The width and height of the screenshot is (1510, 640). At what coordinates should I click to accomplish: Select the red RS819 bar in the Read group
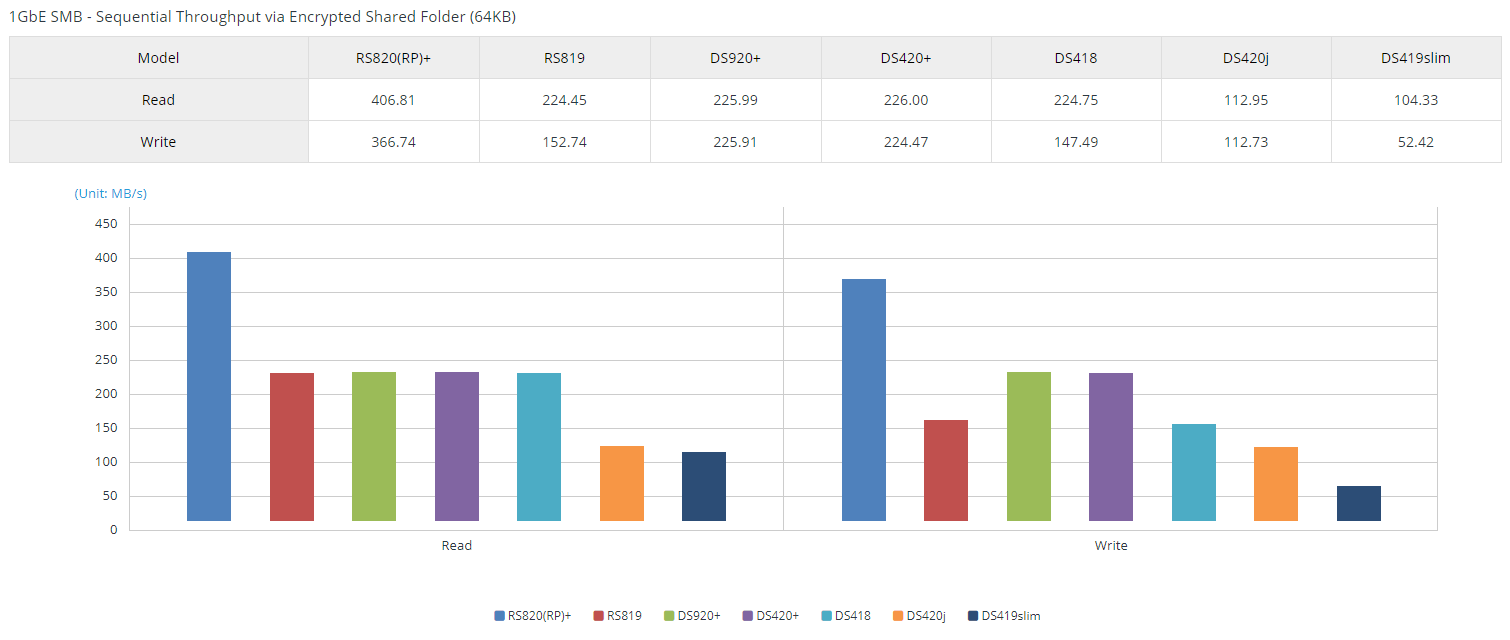pyautogui.click(x=292, y=447)
